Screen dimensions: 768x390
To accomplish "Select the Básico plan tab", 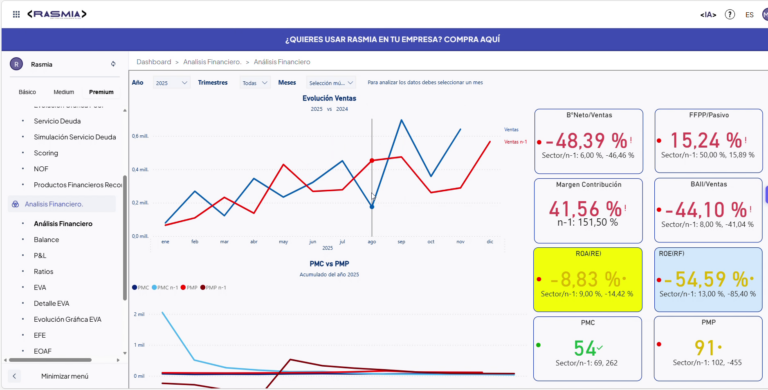I will click(27, 92).
